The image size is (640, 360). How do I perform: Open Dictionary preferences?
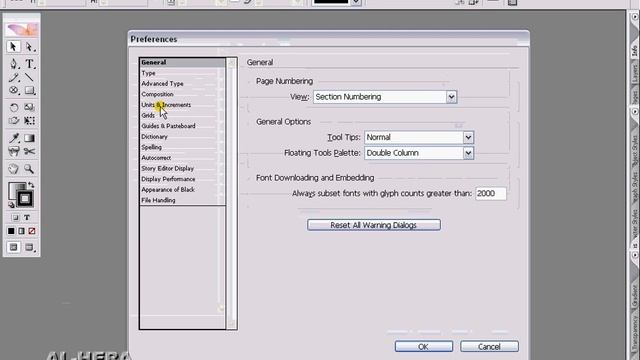[182, 137]
